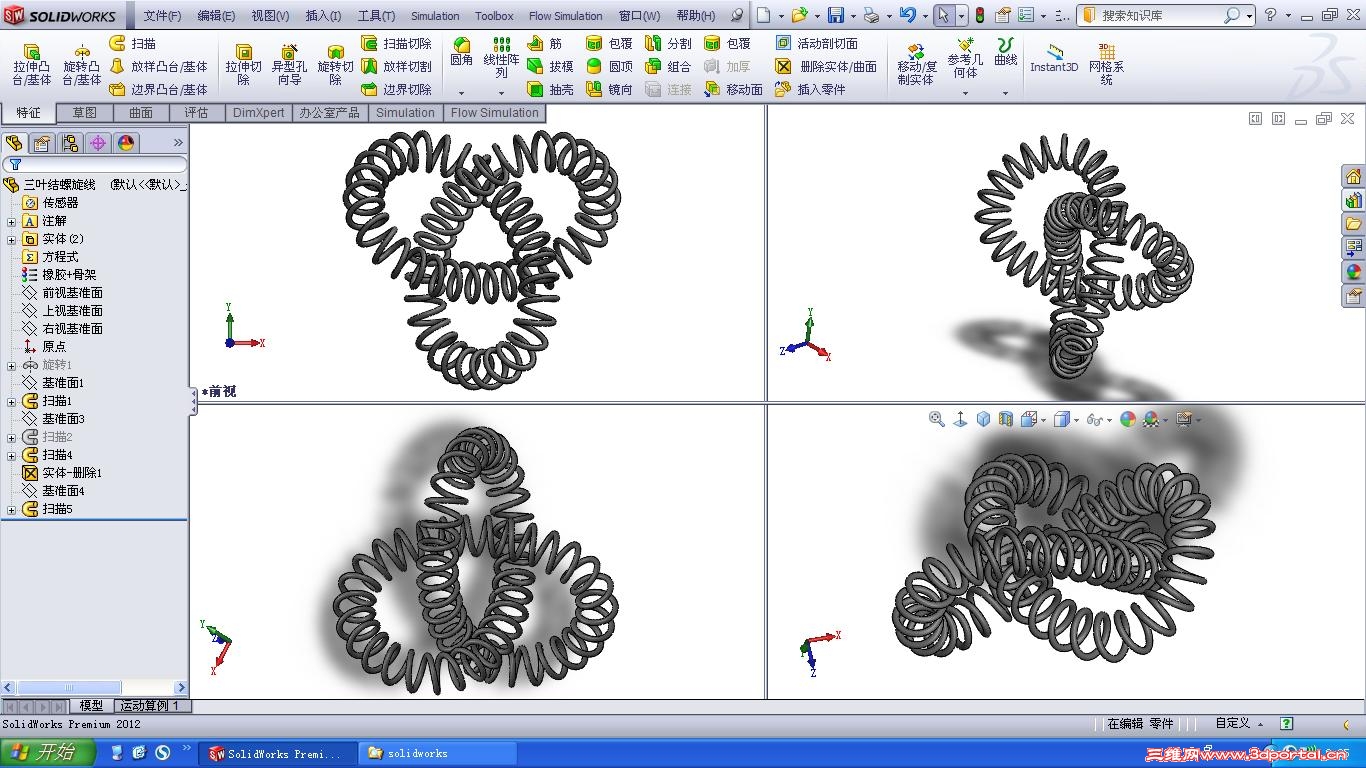Select the 镜向 mirror tool

(609, 89)
